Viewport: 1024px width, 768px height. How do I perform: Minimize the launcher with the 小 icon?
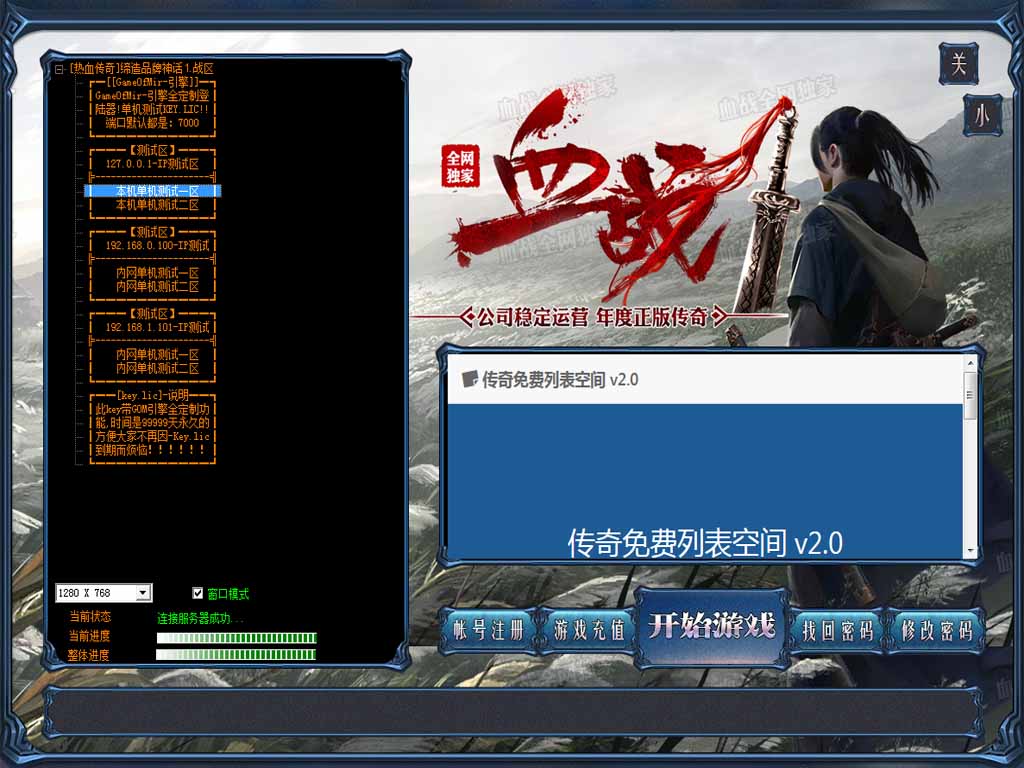point(982,115)
